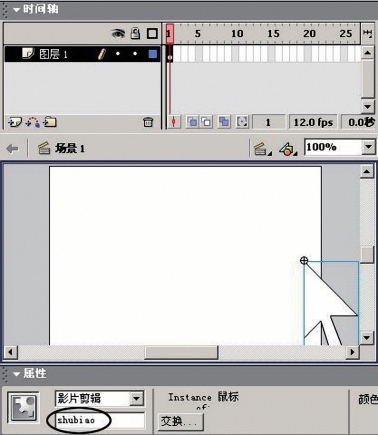Click the Edit Multiple Frames icon

tap(224, 122)
